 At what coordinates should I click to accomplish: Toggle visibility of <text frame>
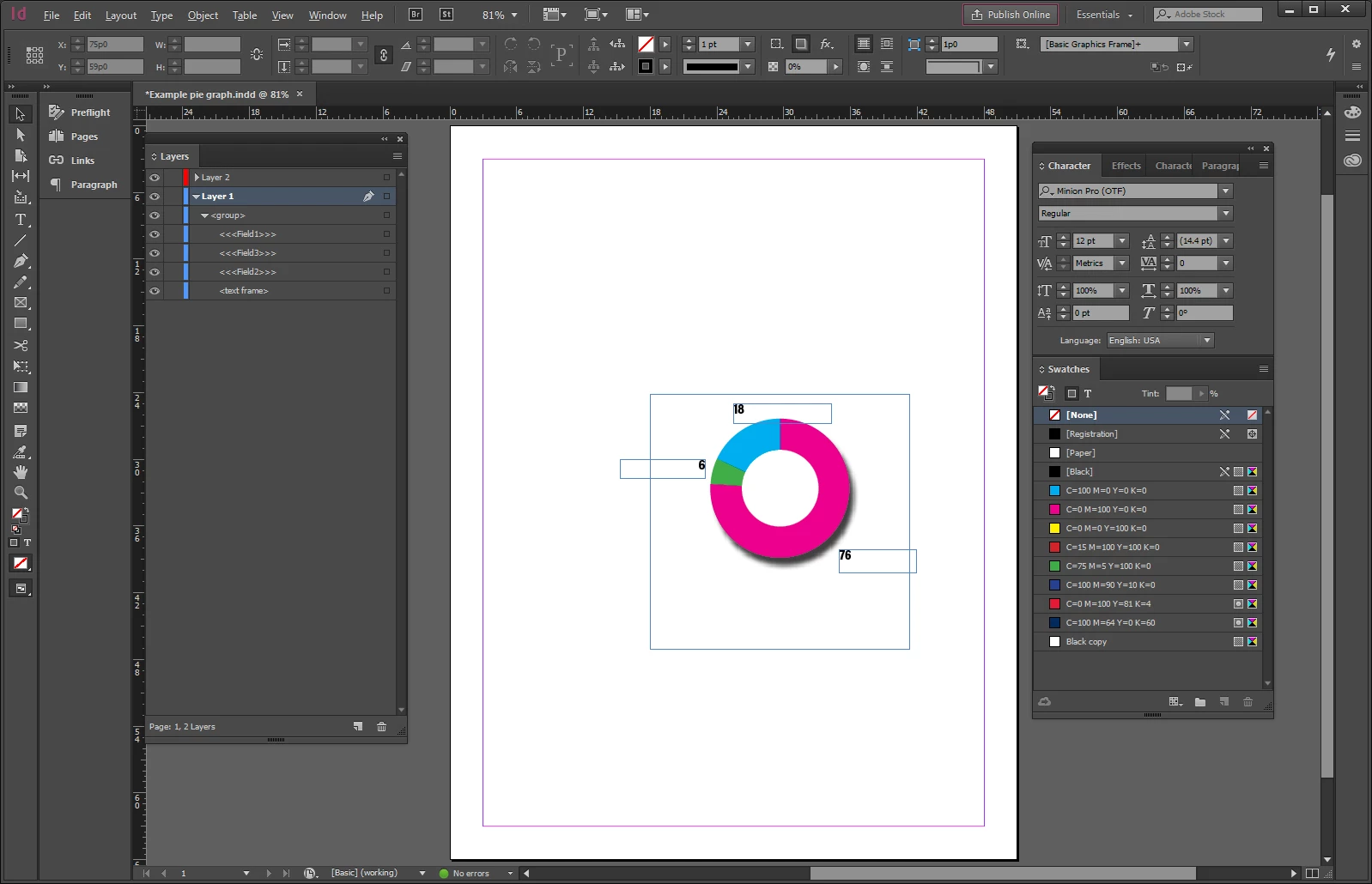pyautogui.click(x=155, y=291)
